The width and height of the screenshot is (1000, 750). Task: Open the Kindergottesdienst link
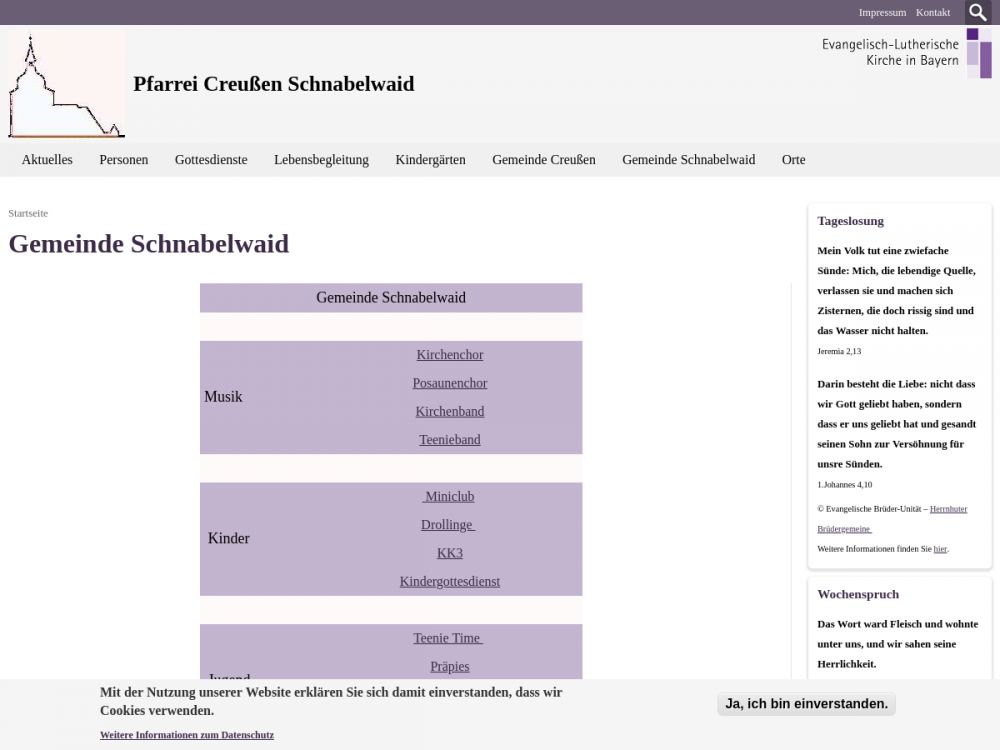(449, 582)
